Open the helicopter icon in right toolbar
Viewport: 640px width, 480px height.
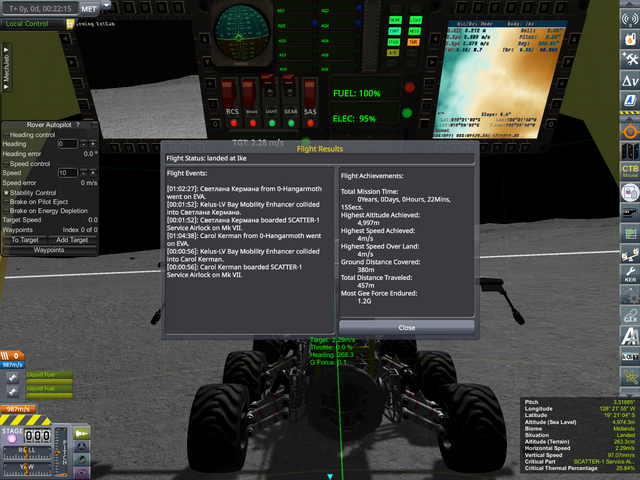click(x=630, y=213)
